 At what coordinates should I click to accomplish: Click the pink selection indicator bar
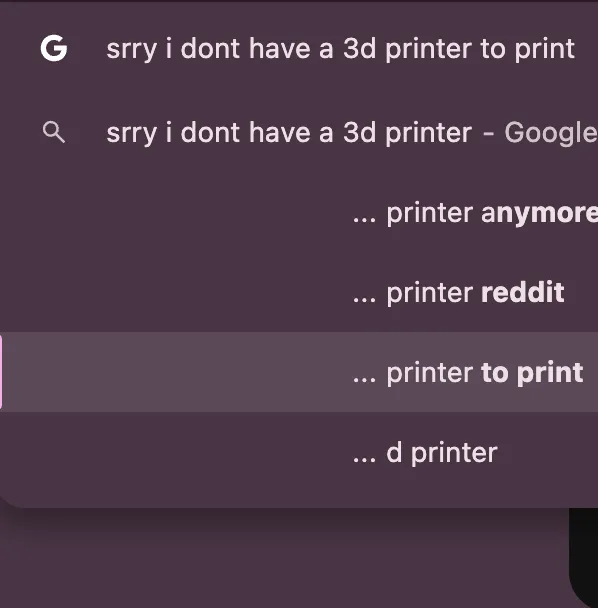(1, 372)
